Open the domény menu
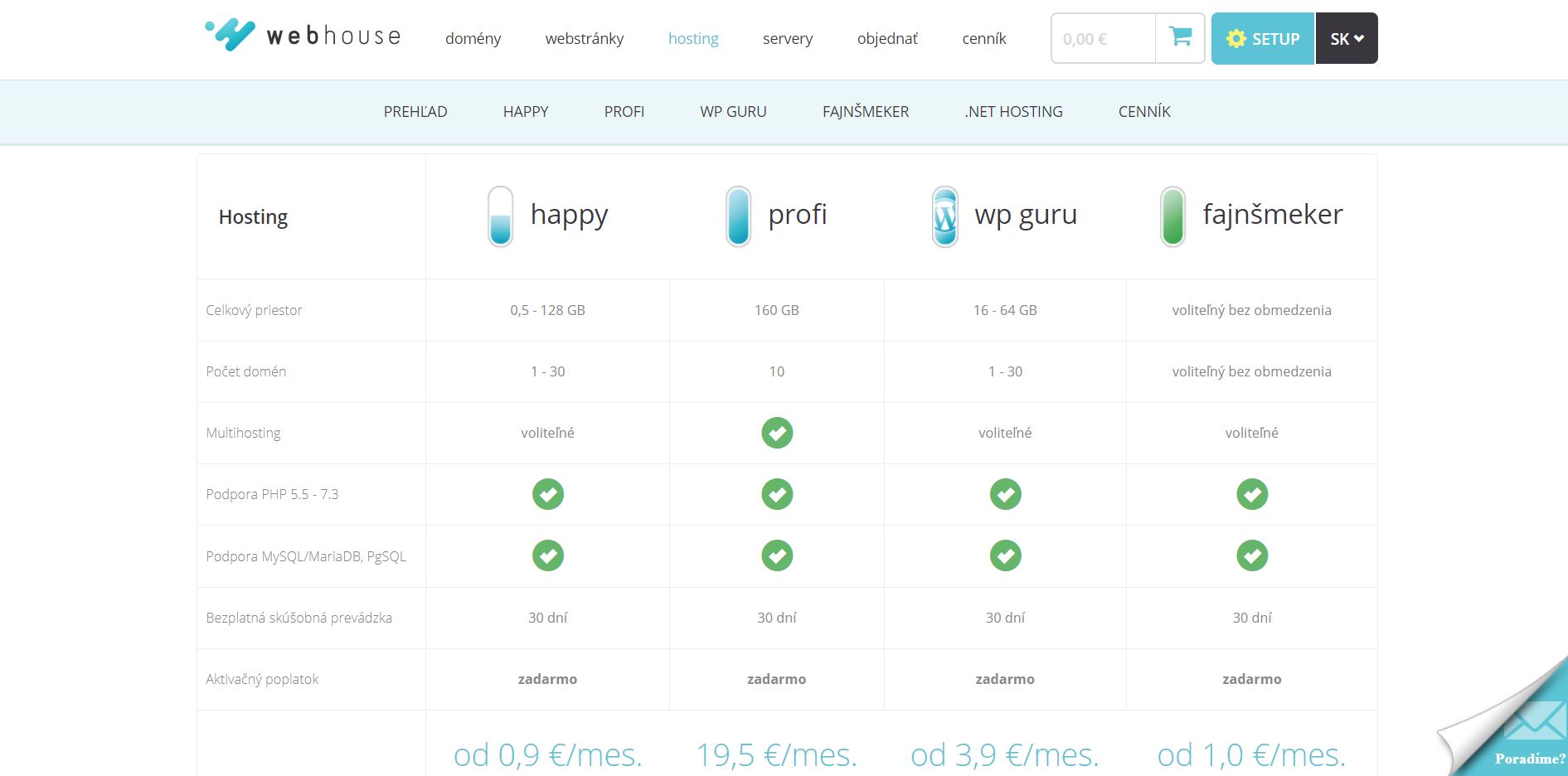The height and width of the screenshot is (776, 1568). click(473, 38)
